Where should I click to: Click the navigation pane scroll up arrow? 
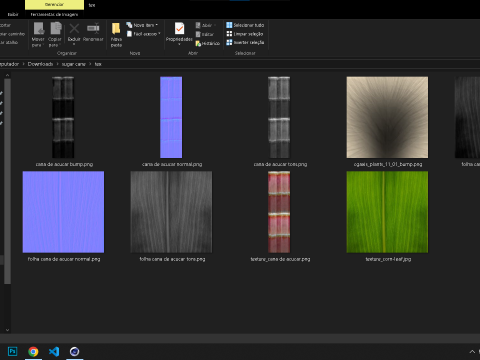click(x=7, y=75)
